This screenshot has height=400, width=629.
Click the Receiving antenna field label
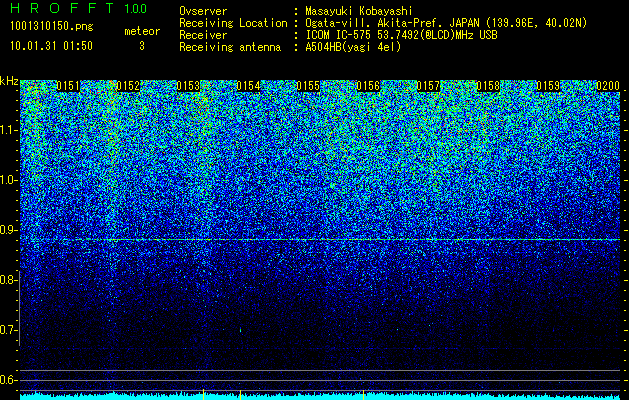230,47
